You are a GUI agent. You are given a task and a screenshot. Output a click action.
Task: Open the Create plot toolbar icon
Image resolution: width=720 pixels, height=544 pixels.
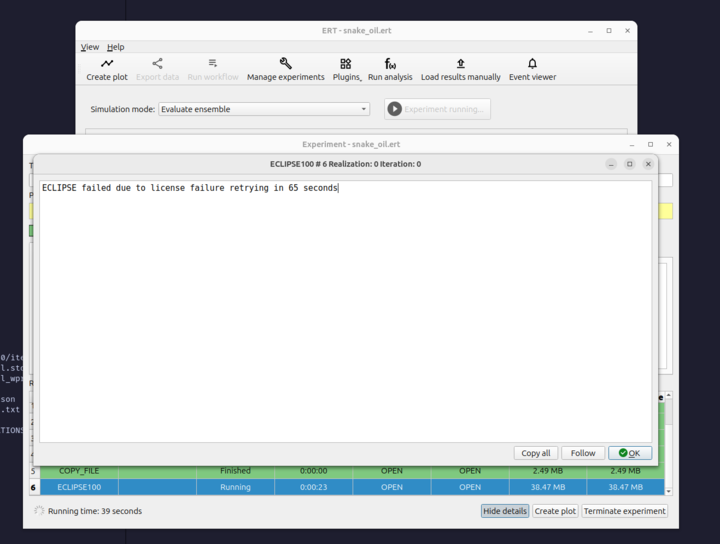tap(107, 63)
